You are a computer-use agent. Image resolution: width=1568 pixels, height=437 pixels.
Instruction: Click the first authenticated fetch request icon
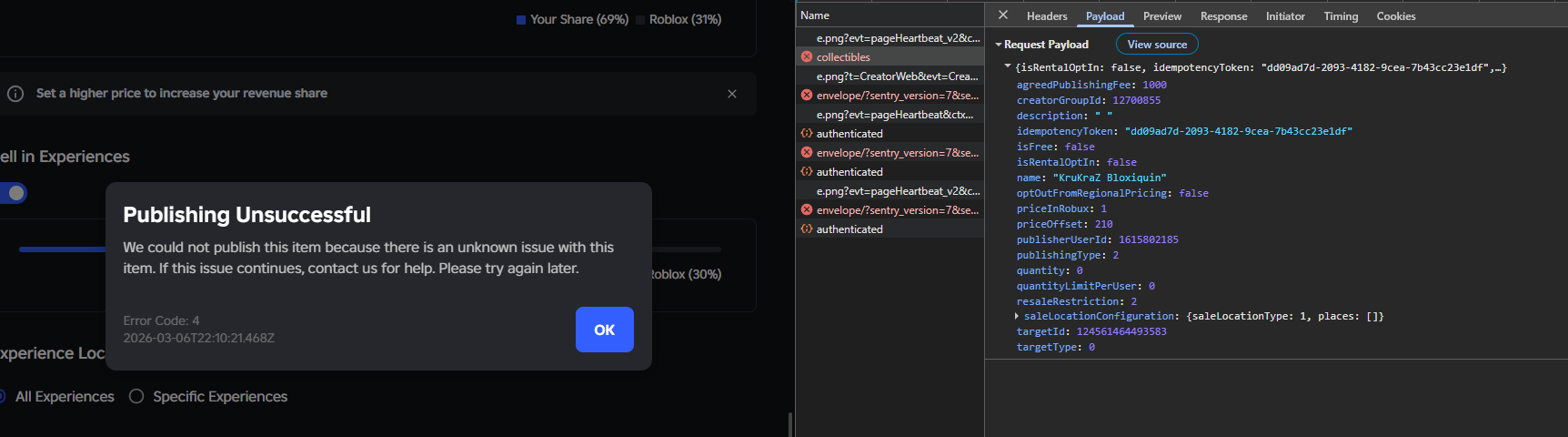click(x=807, y=134)
